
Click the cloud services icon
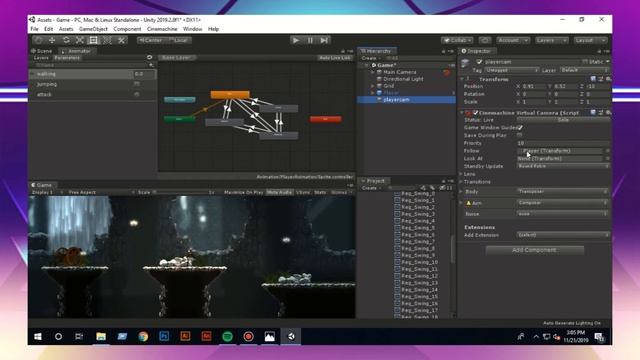point(485,40)
